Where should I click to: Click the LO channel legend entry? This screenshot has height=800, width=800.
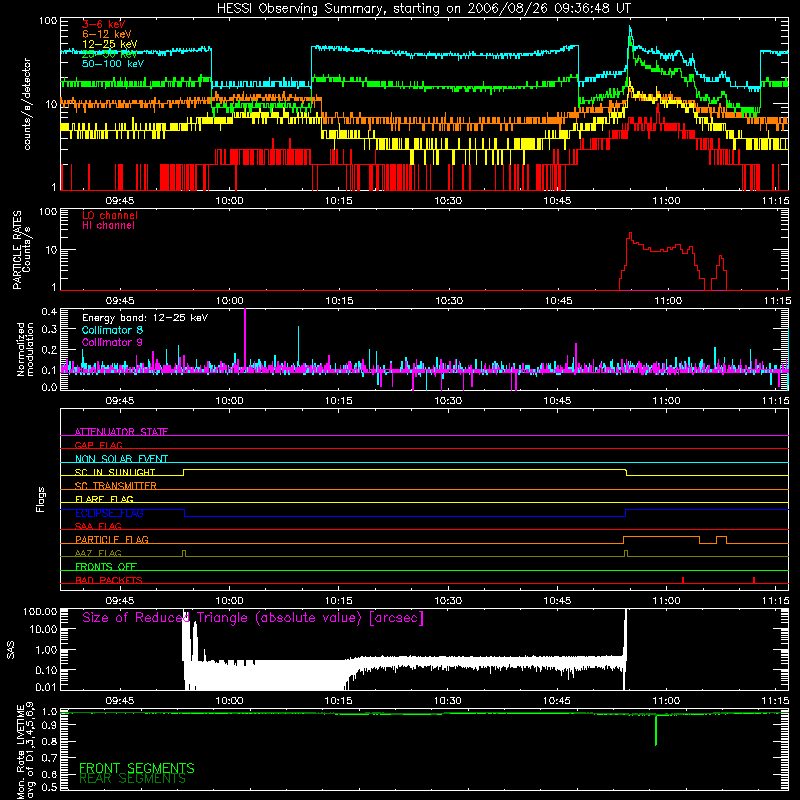pyautogui.click(x=110, y=215)
